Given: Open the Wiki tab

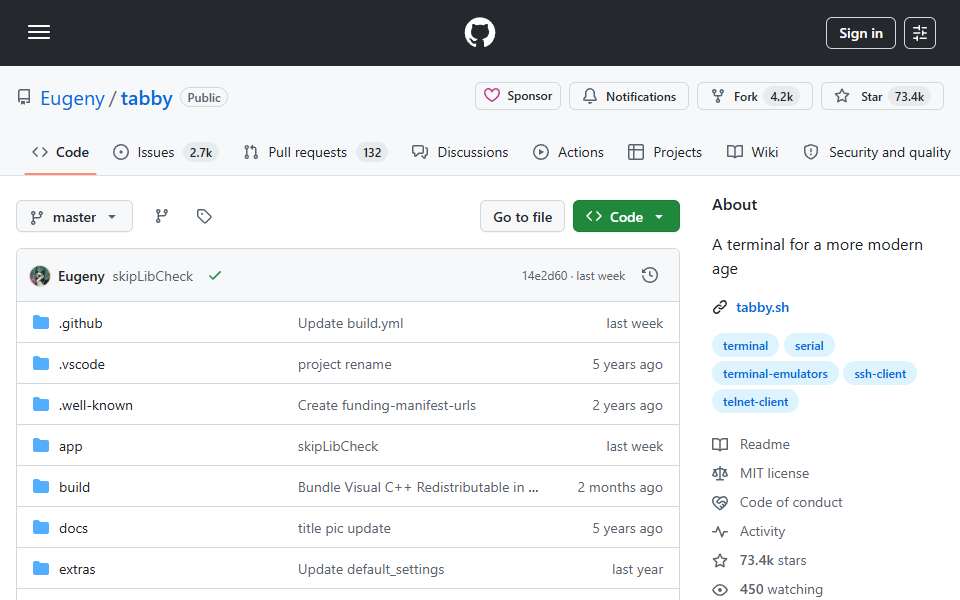Looking at the screenshot, I should pos(752,152).
